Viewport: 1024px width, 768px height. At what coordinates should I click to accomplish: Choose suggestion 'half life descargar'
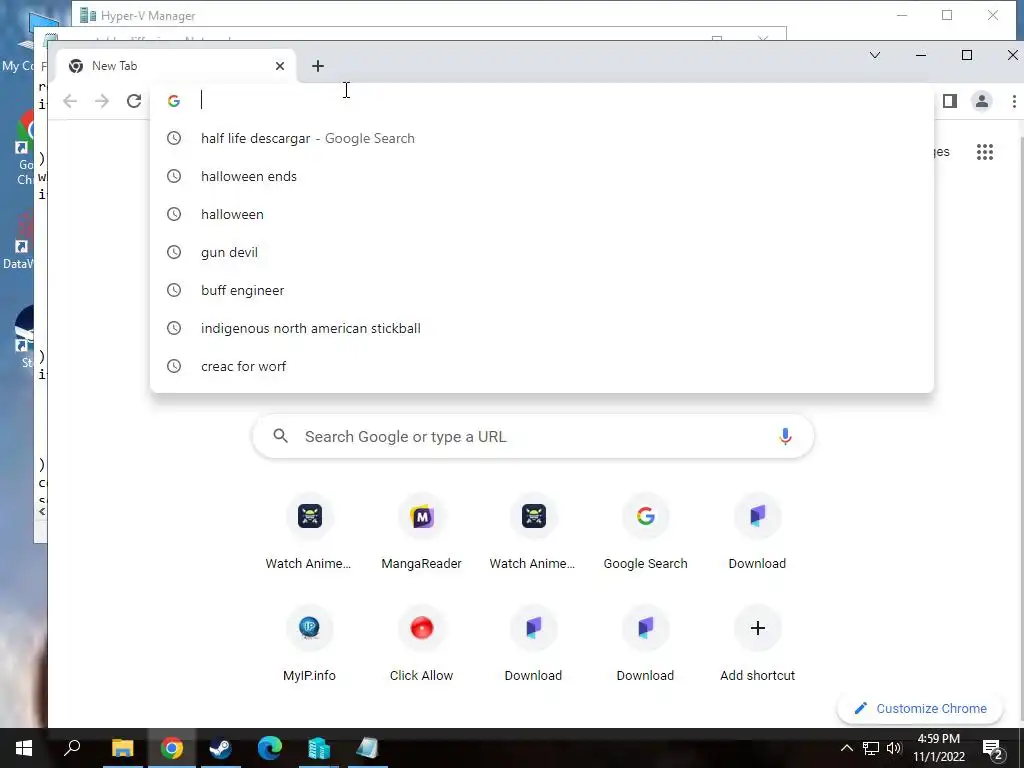coord(542,138)
